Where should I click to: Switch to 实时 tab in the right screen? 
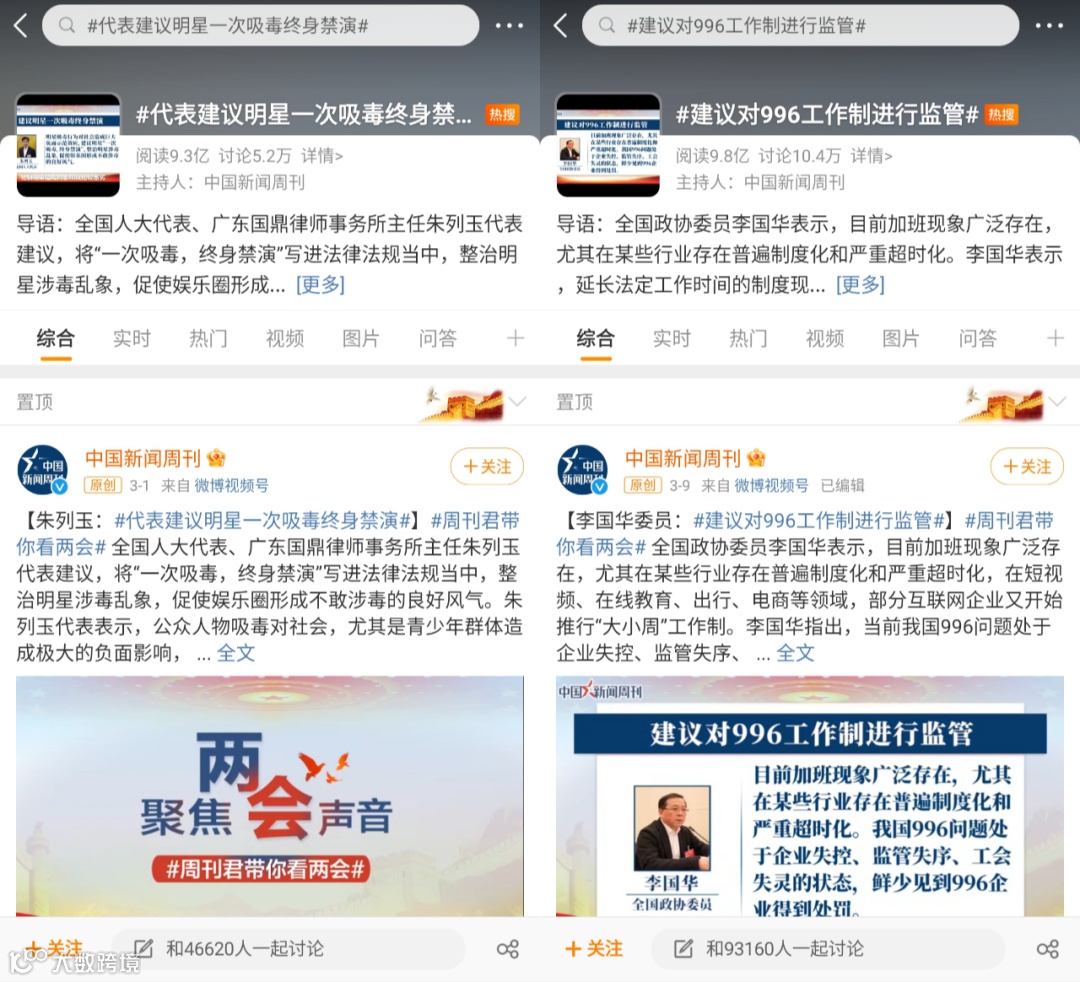(x=672, y=338)
